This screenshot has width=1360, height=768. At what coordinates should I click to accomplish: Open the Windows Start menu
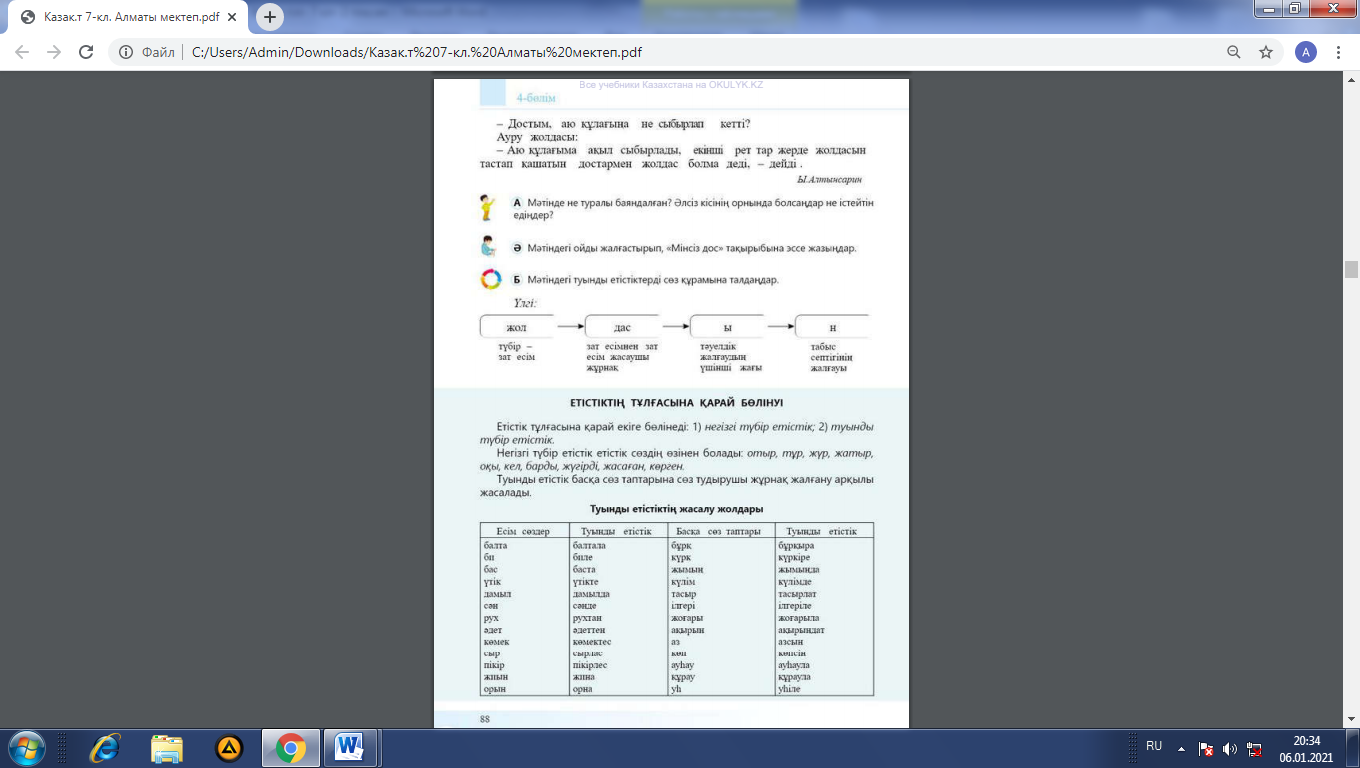pyautogui.click(x=25, y=748)
